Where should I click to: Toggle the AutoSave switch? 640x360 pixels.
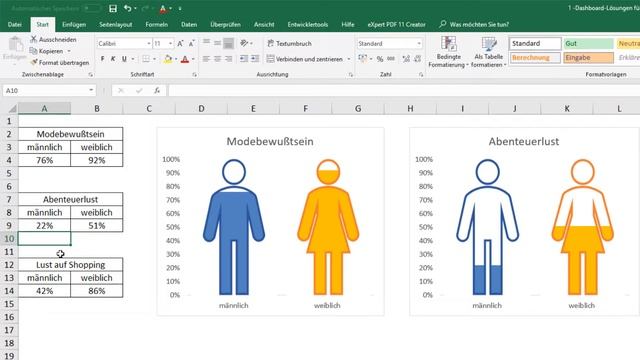pyautogui.click(x=91, y=8)
